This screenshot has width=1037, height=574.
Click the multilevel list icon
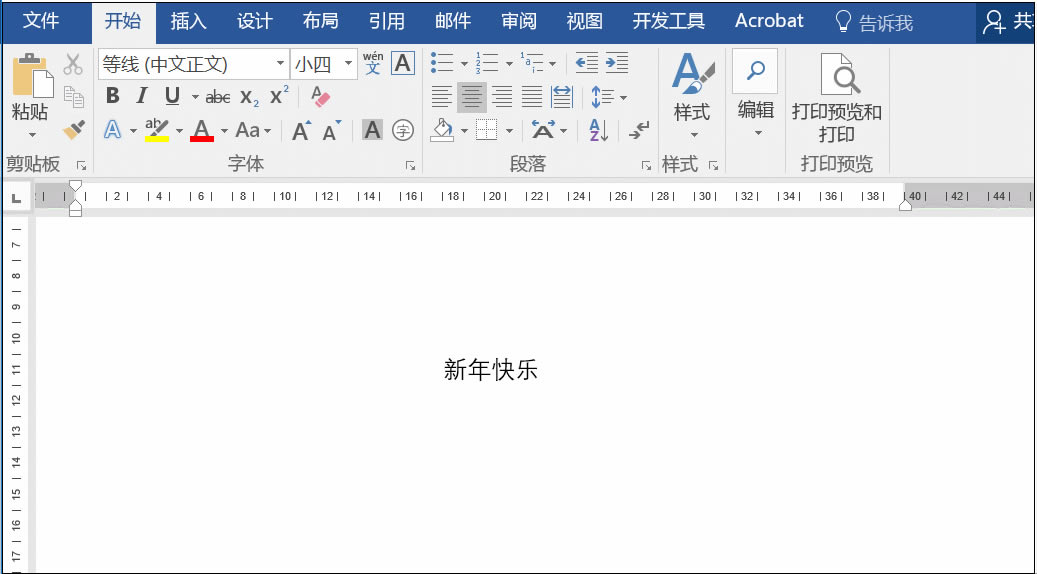(x=531, y=63)
